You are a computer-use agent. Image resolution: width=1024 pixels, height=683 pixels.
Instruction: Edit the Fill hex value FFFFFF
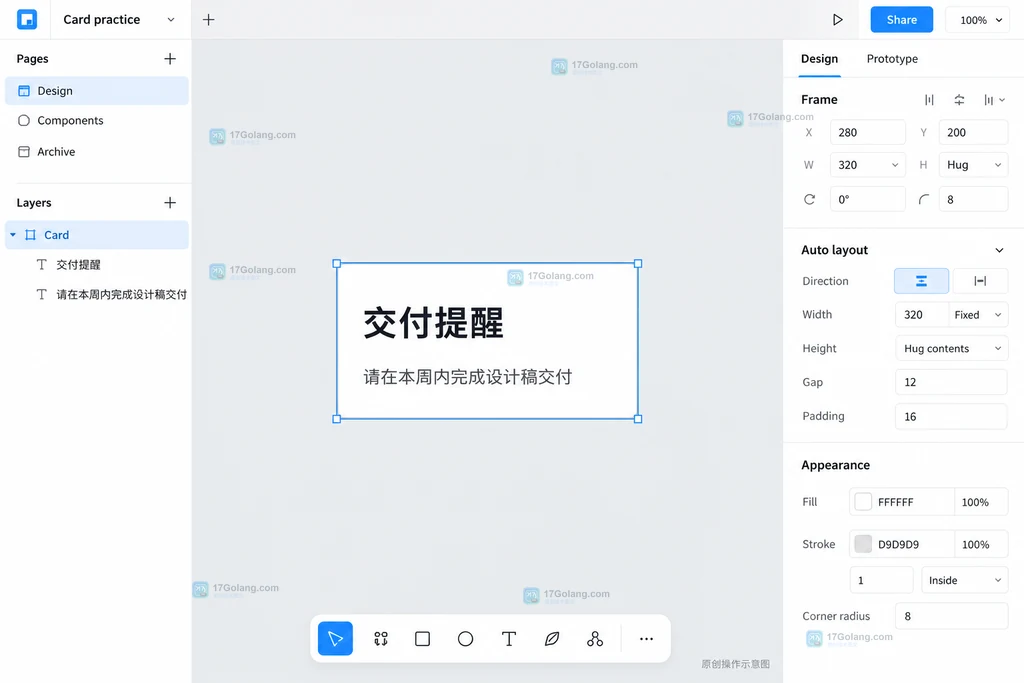pyautogui.click(x=912, y=502)
